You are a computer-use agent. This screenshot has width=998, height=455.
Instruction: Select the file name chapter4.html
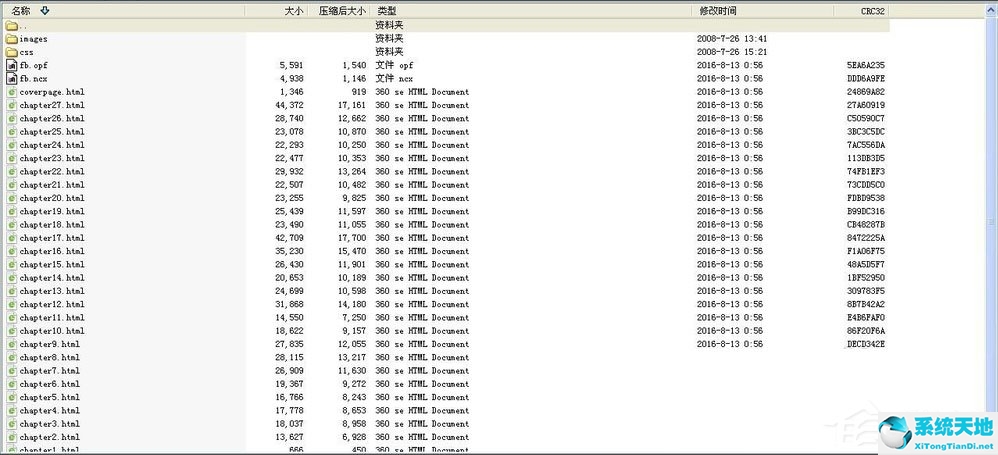coord(49,410)
